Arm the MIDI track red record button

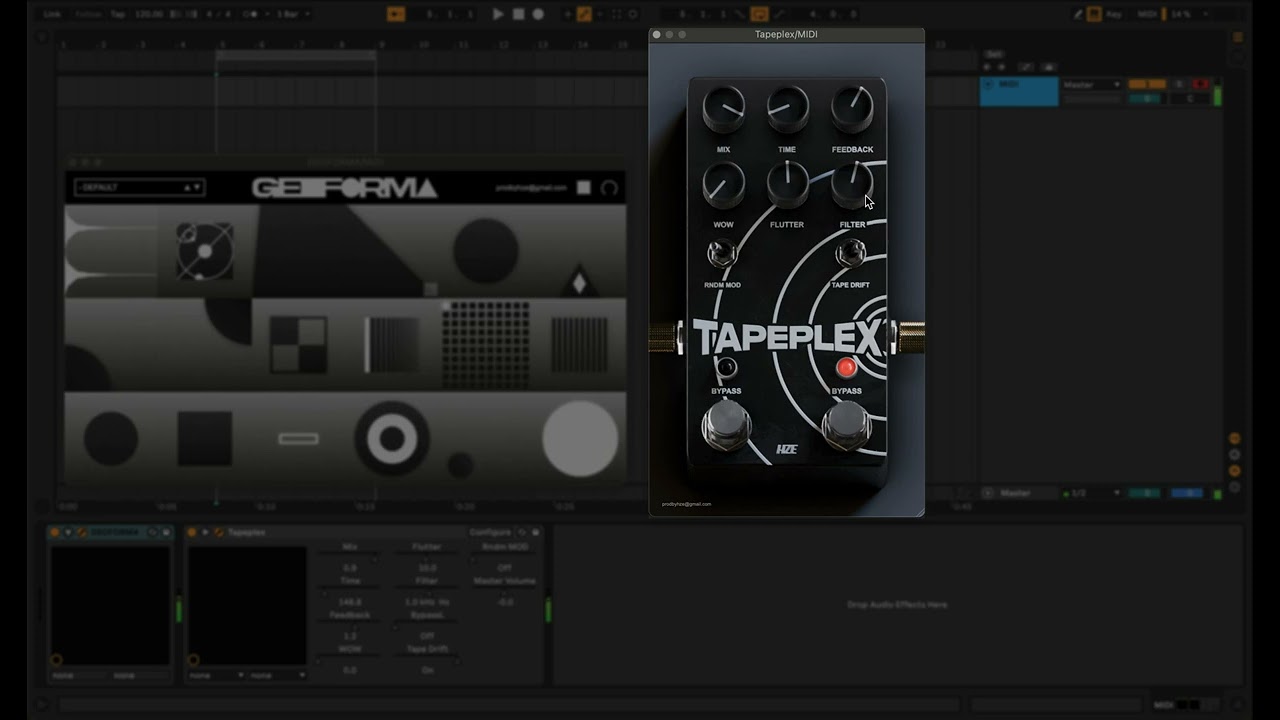click(x=1201, y=85)
